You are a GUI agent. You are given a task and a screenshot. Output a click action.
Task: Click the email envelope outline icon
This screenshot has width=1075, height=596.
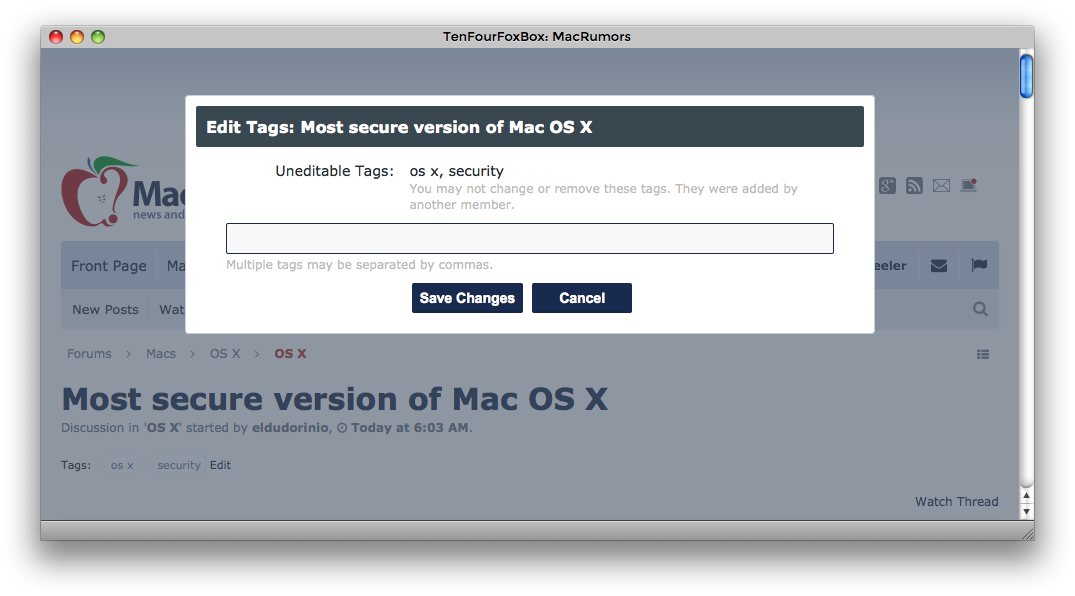point(941,186)
